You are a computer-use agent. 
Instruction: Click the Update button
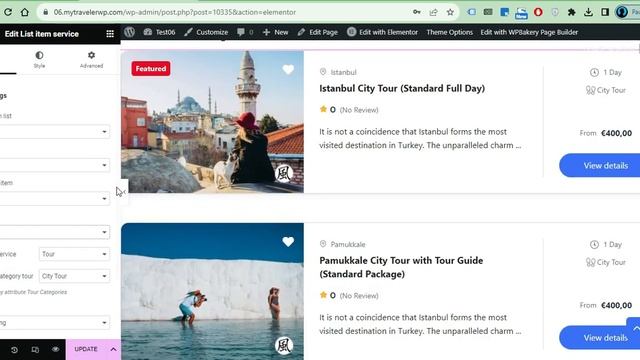86,349
